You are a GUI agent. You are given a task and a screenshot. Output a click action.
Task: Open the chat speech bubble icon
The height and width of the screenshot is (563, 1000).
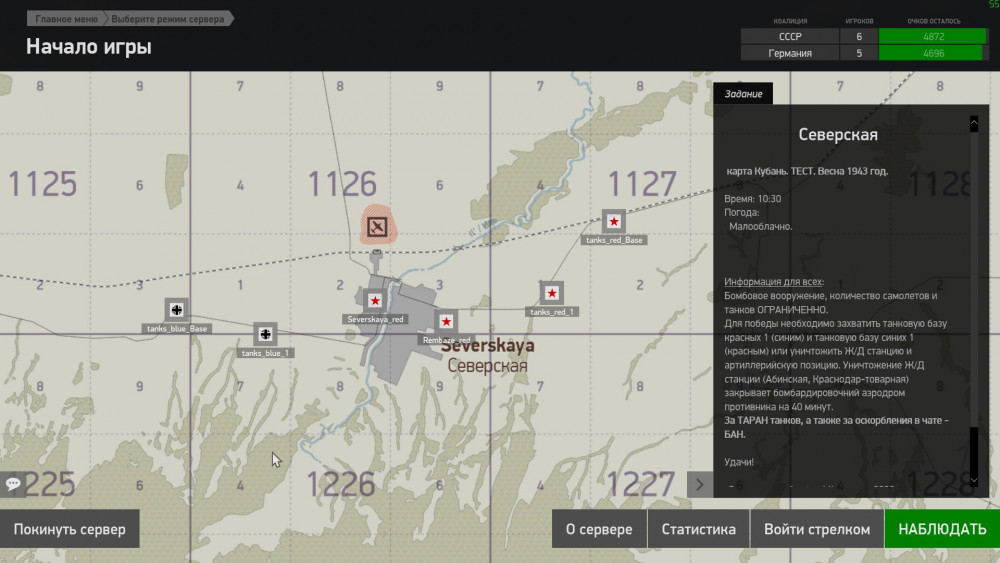[13, 484]
